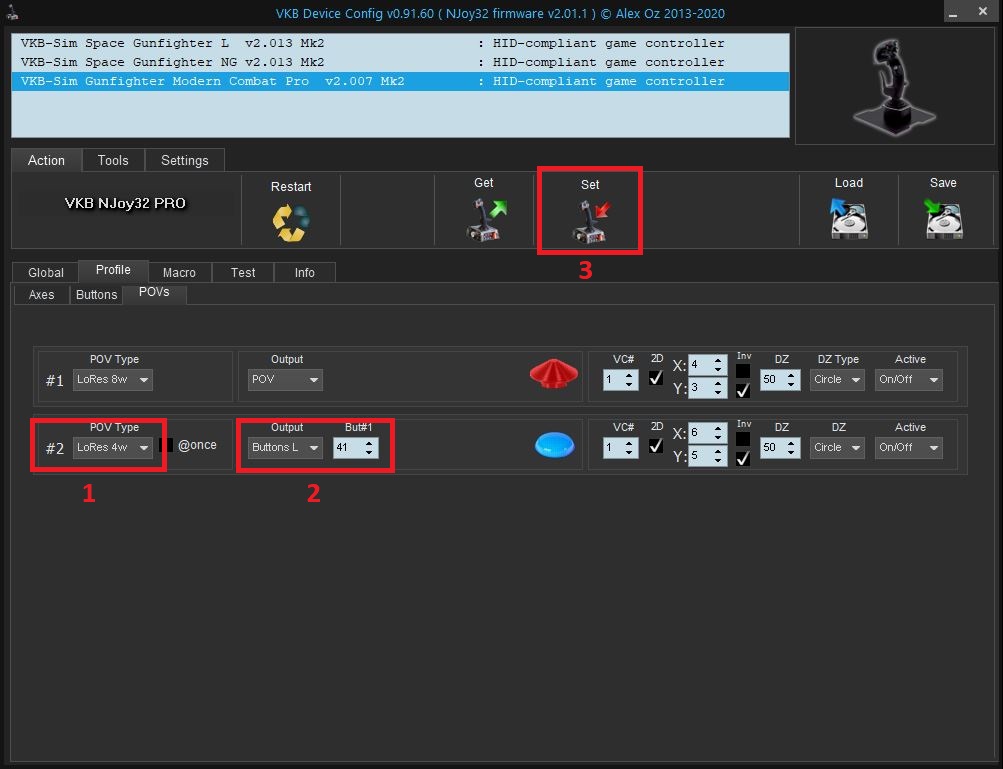Click the Get joystick icon
Viewport: 1003px width, 769px height.
pos(486,219)
